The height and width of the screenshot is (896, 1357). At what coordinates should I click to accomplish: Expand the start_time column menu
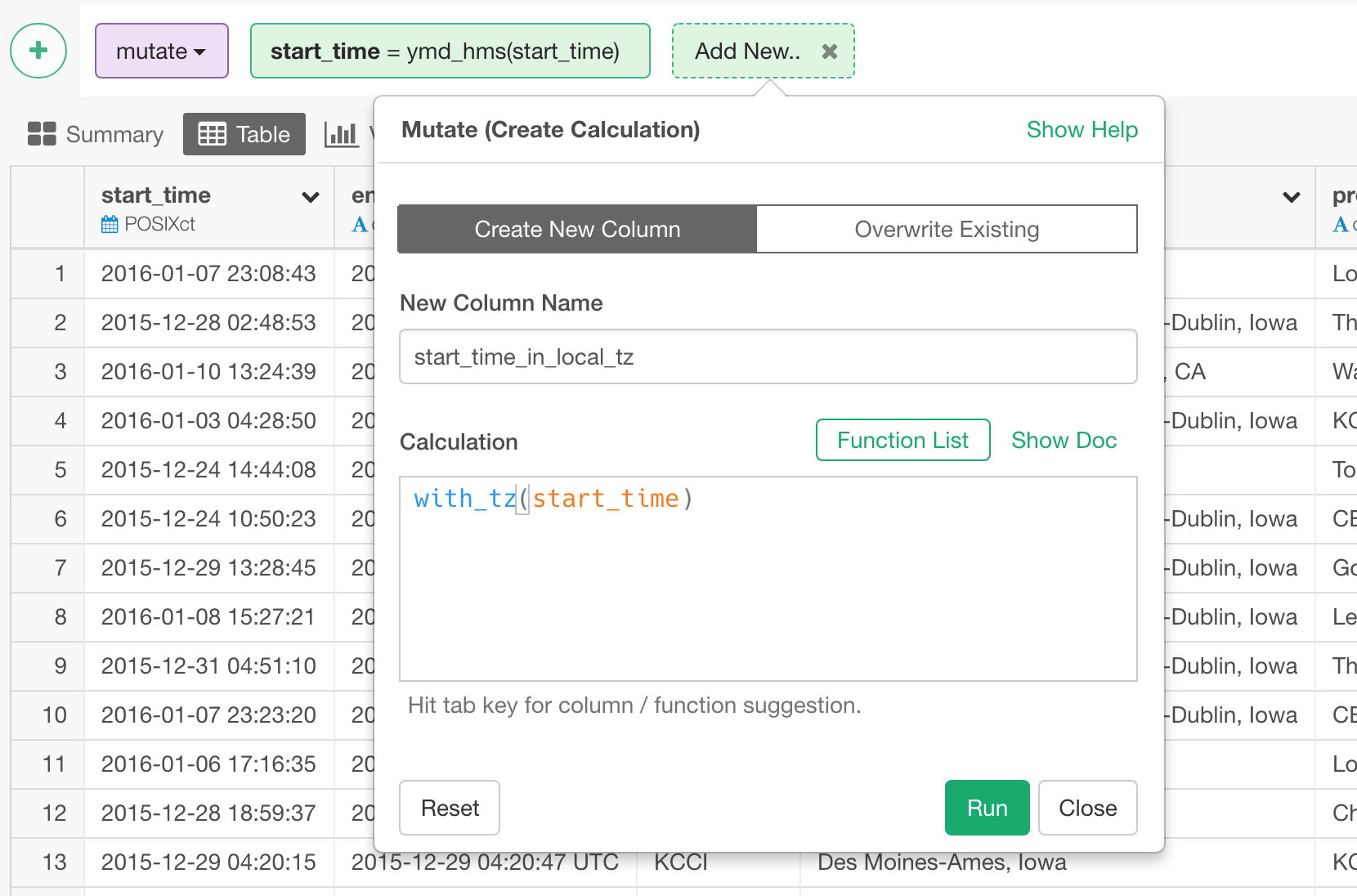(310, 197)
